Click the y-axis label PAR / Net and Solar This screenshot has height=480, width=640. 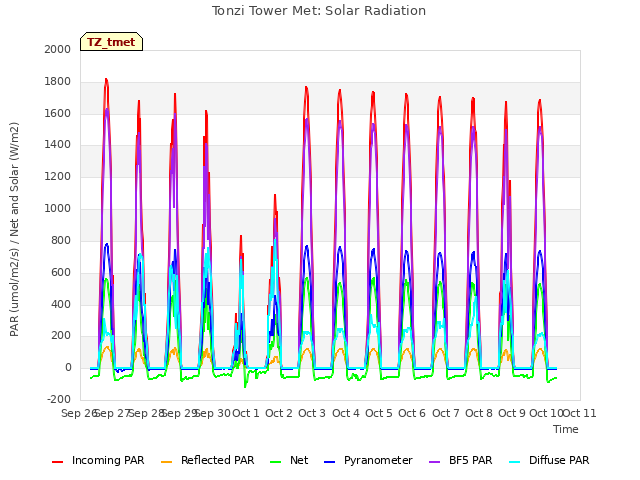pos(14,229)
